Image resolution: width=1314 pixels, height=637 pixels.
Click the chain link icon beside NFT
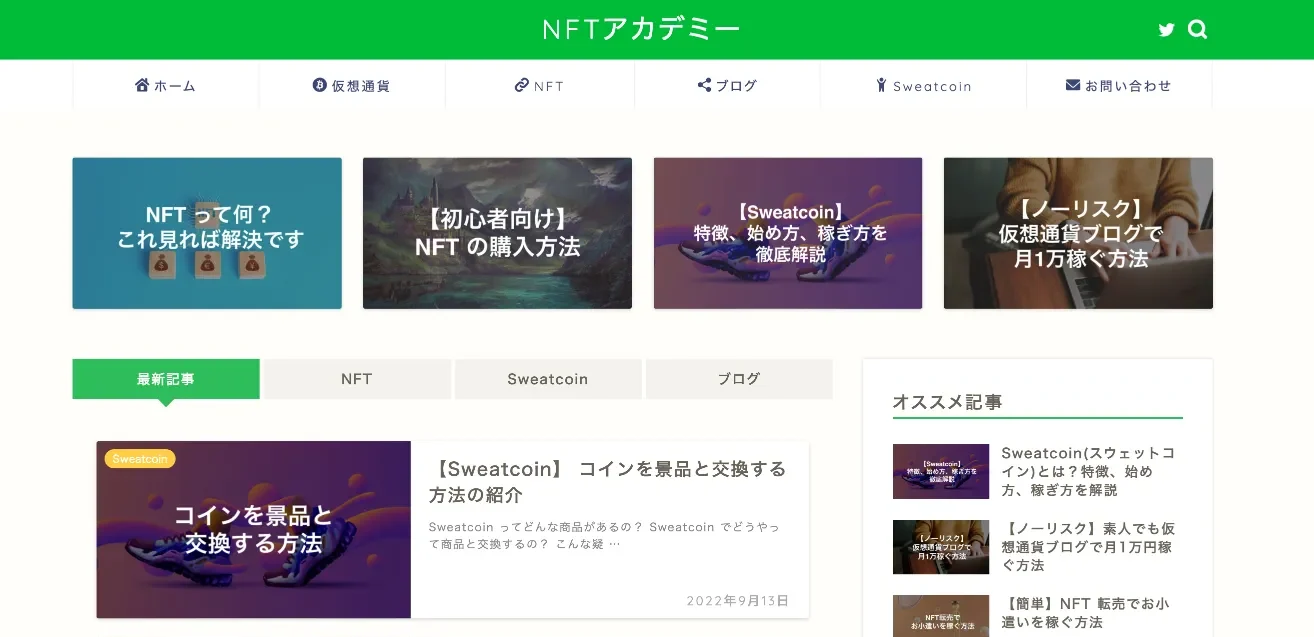(x=521, y=85)
